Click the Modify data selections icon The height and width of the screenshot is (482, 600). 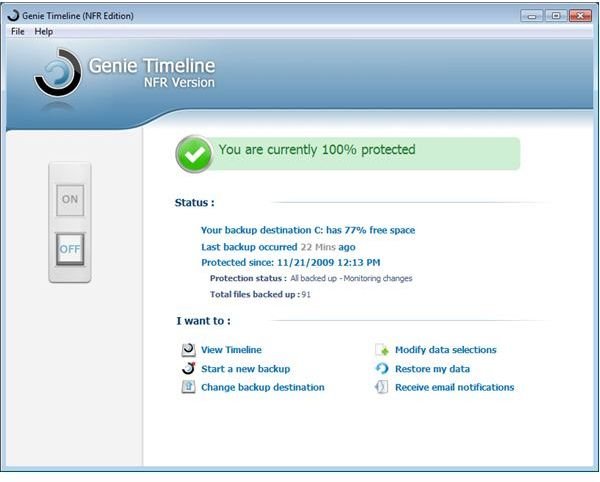382,350
